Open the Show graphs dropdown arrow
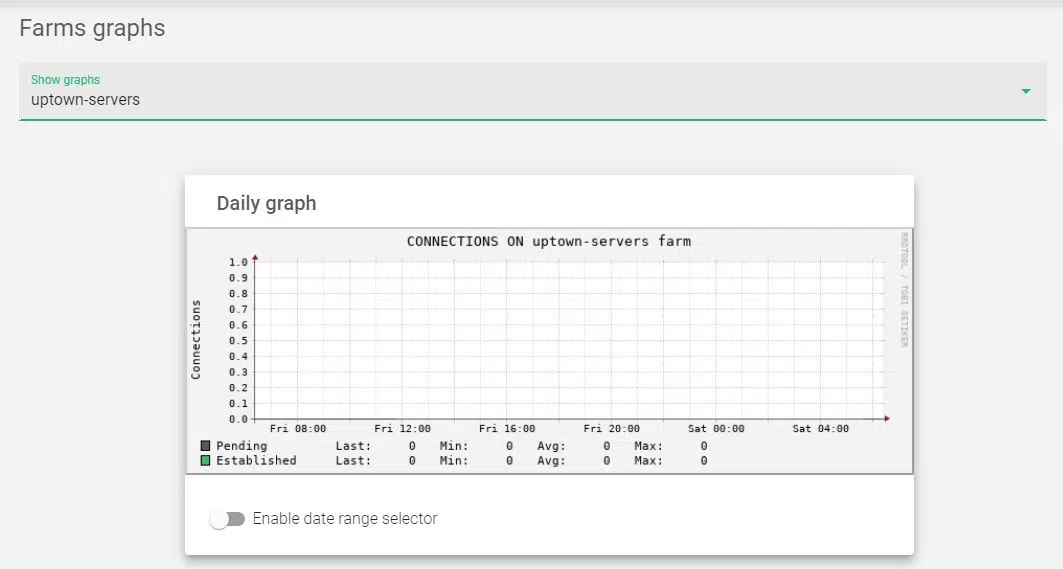 coord(1025,92)
